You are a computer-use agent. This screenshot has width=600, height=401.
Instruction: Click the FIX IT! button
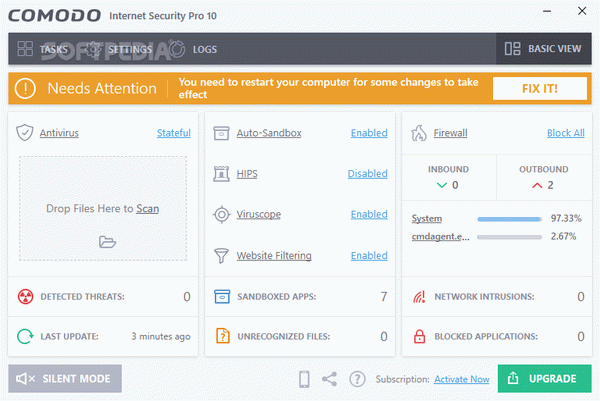tap(540, 88)
